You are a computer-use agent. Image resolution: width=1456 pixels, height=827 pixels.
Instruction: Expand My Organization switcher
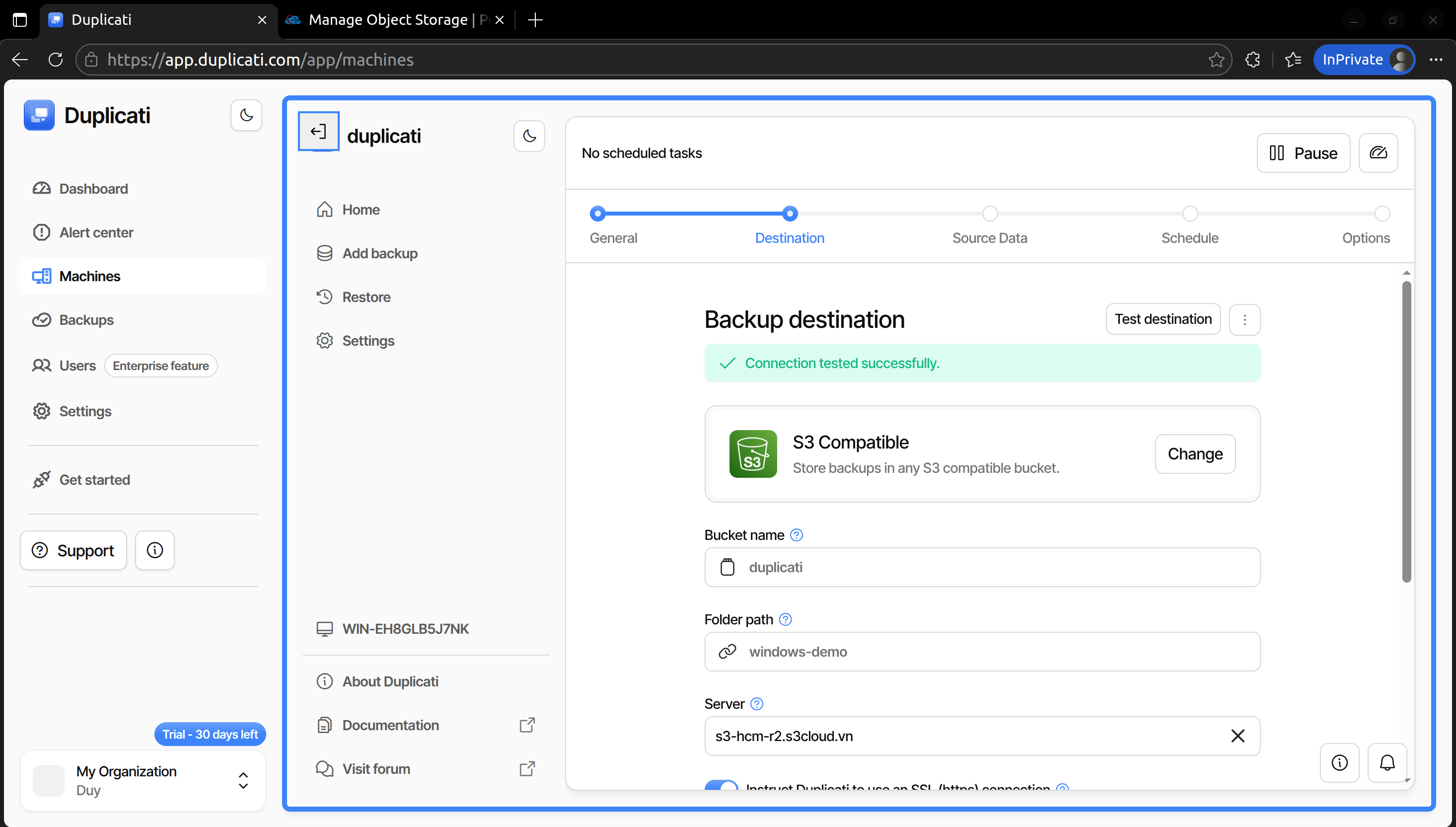(x=243, y=780)
